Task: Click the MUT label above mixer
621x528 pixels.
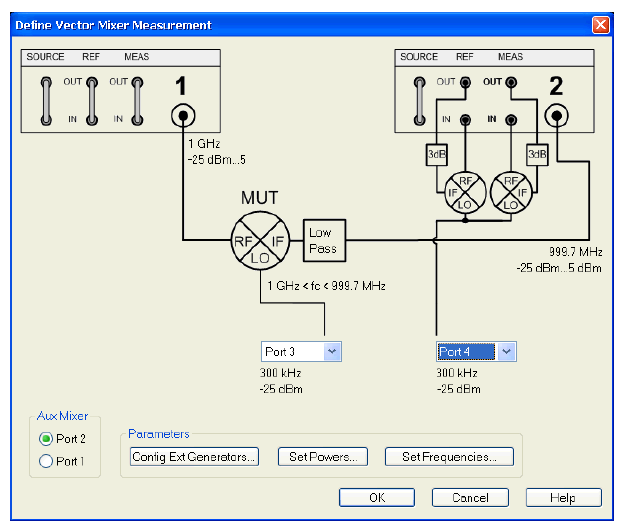Action: pos(260,198)
